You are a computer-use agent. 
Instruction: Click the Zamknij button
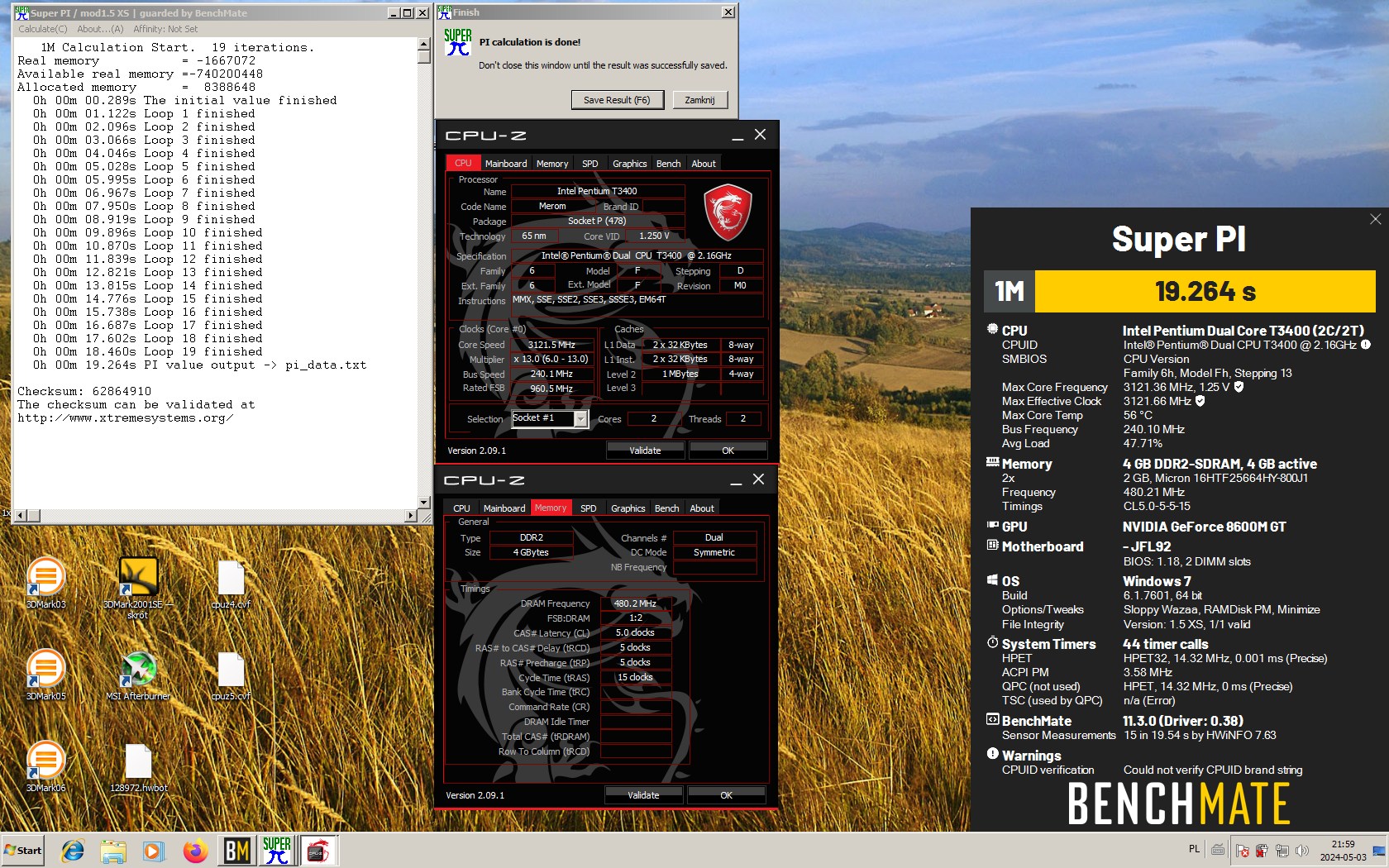tap(699, 100)
